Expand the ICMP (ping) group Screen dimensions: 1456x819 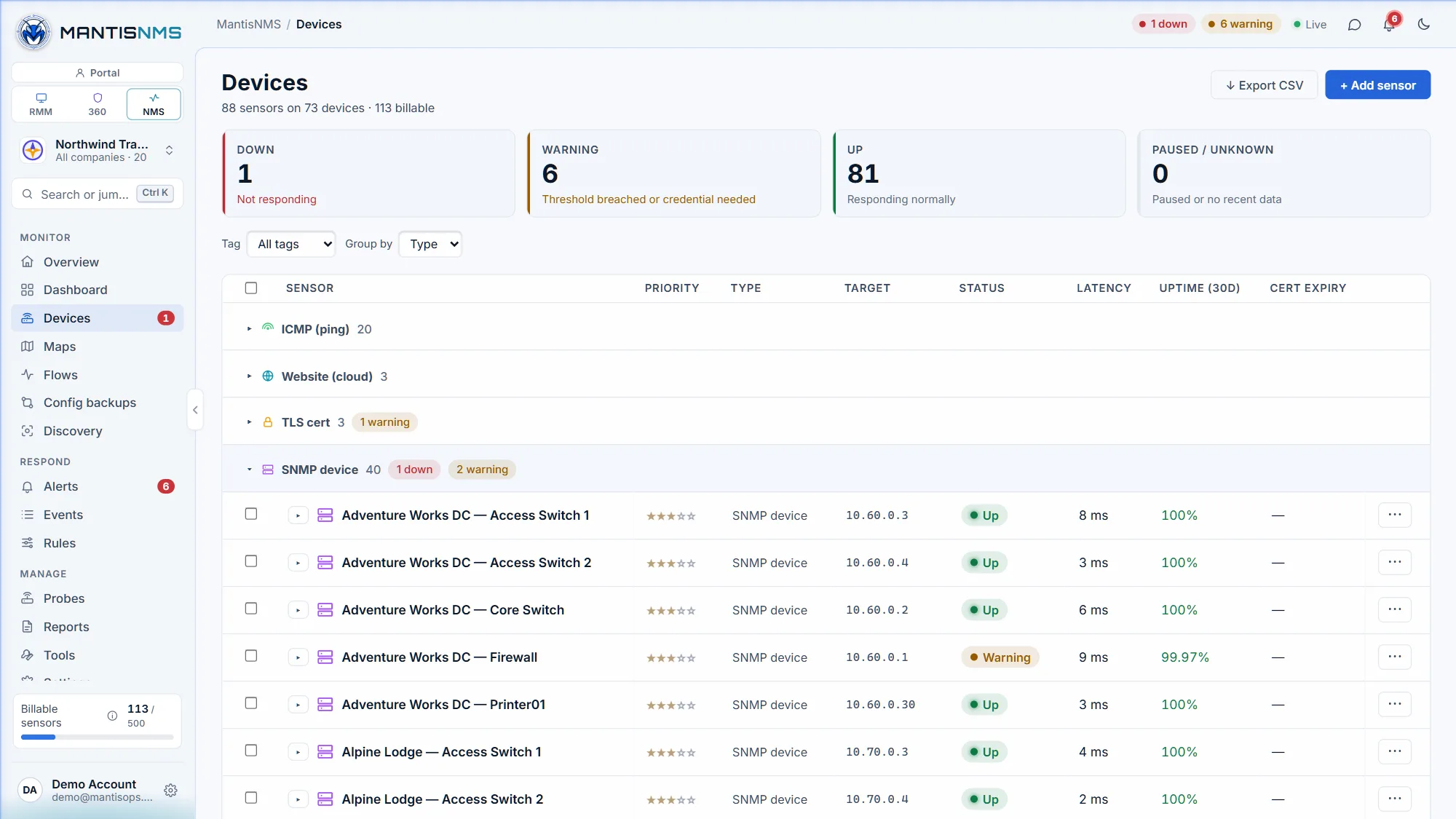pos(249,329)
